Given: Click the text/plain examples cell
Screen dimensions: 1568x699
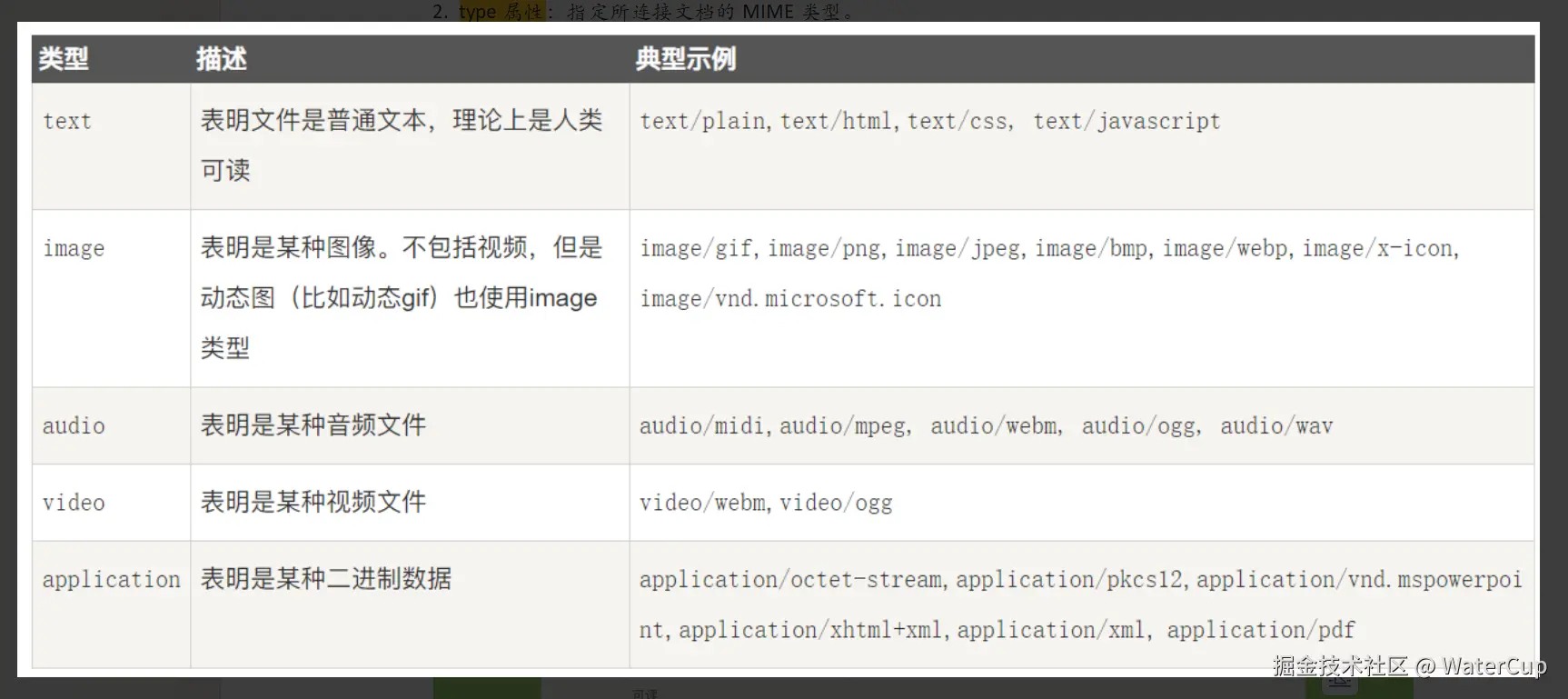Looking at the screenshot, I should 929,121.
